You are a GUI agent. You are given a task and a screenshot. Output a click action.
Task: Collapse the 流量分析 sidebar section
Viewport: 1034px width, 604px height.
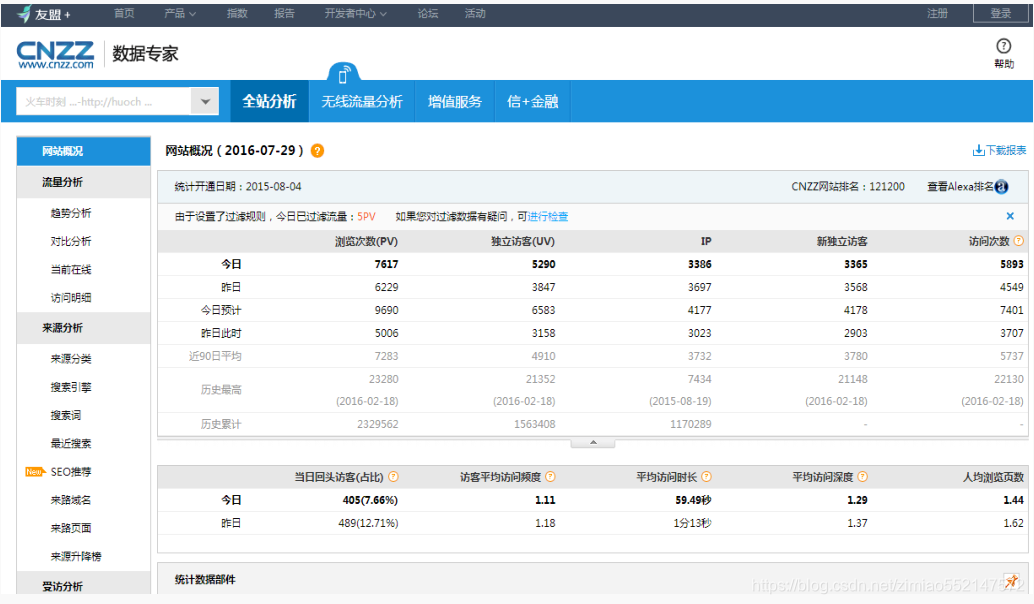click(x=84, y=182)
